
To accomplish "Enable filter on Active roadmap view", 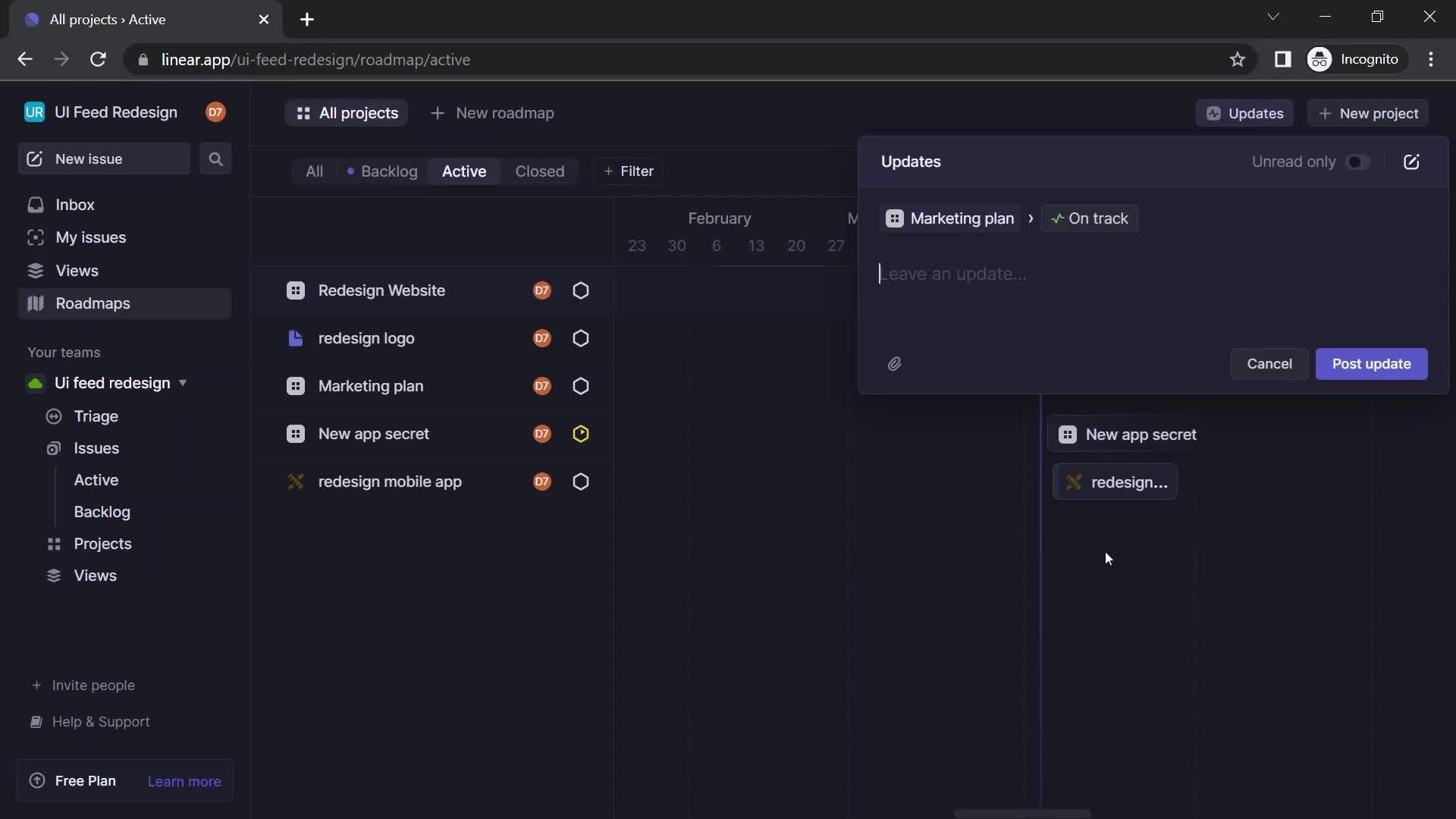I will pyautogui.click(x=627, y=172).
